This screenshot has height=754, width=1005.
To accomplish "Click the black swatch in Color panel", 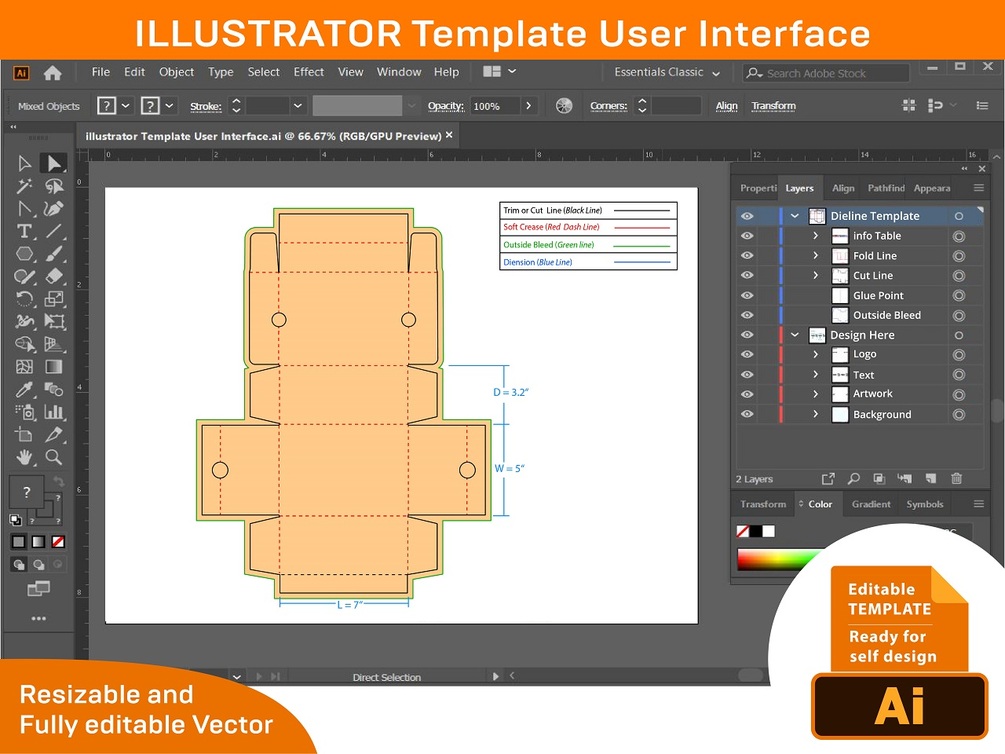I will tap(756, 531).
